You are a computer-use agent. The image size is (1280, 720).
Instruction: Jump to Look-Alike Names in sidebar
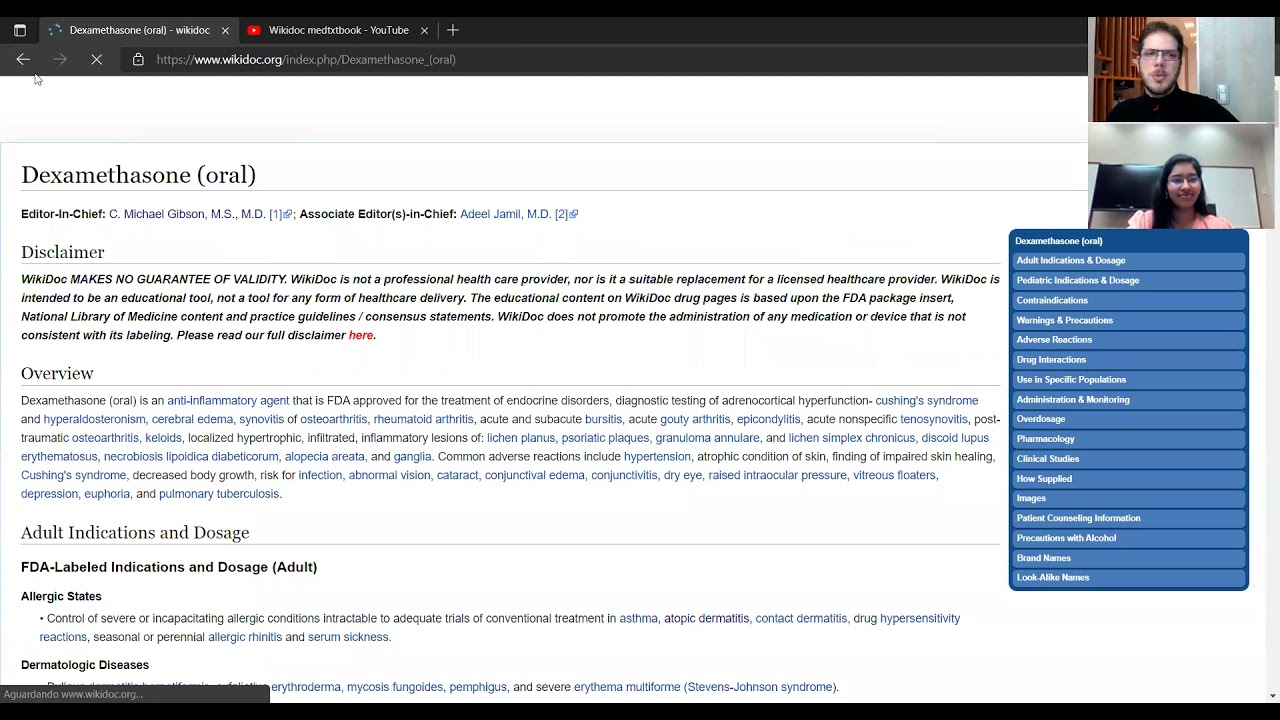coord(1128,578)
